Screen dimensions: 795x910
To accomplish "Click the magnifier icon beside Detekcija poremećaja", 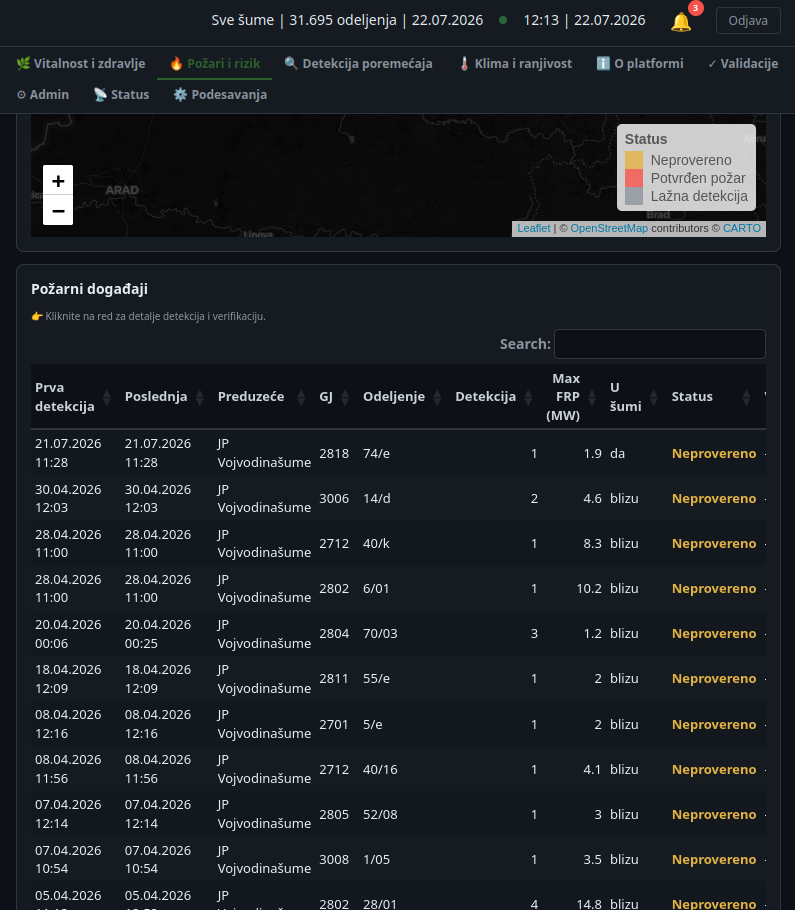I will pyautogui.click(x=291, y=63).
